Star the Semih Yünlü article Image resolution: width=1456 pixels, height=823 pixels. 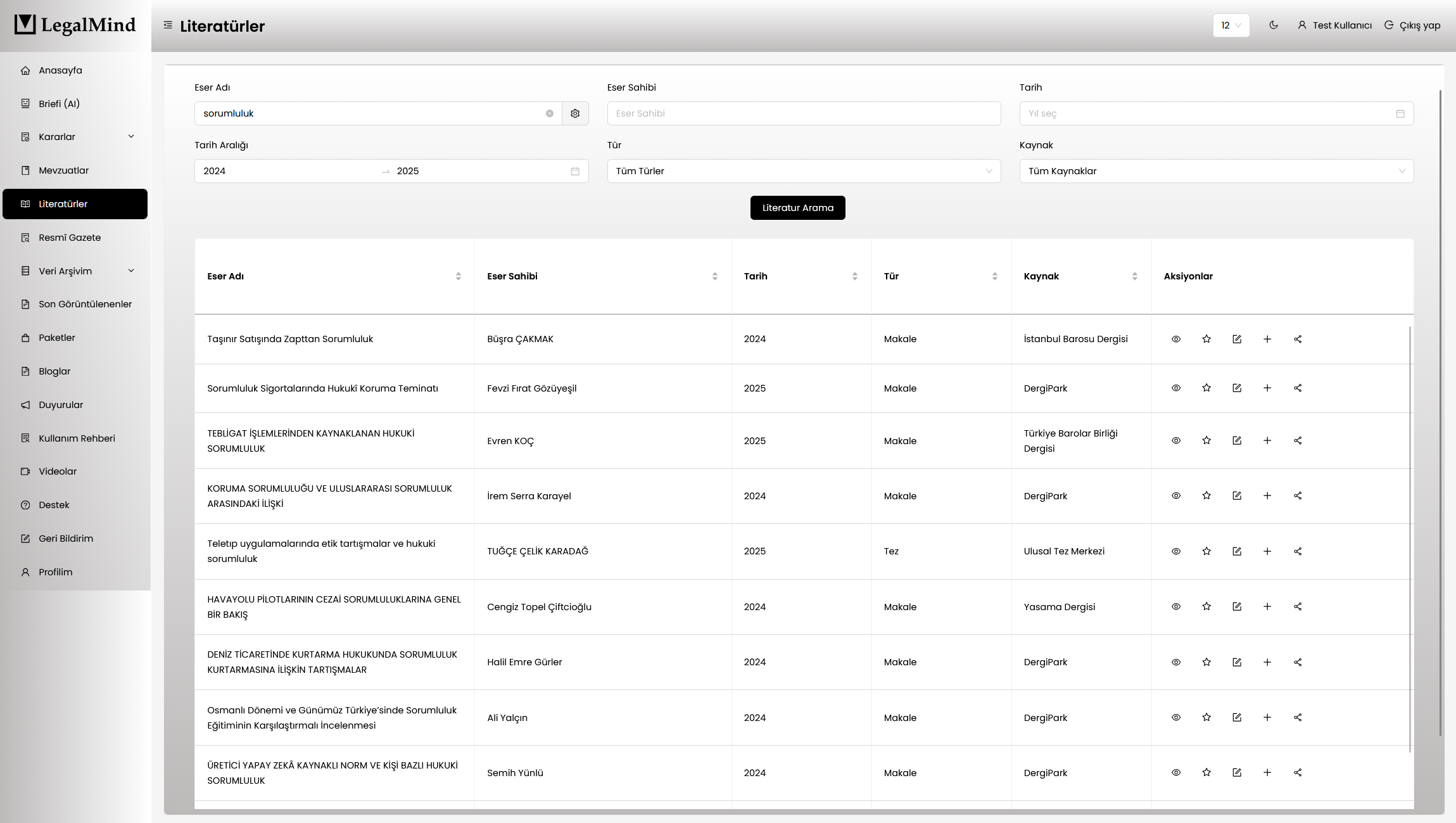(1206, 772)
